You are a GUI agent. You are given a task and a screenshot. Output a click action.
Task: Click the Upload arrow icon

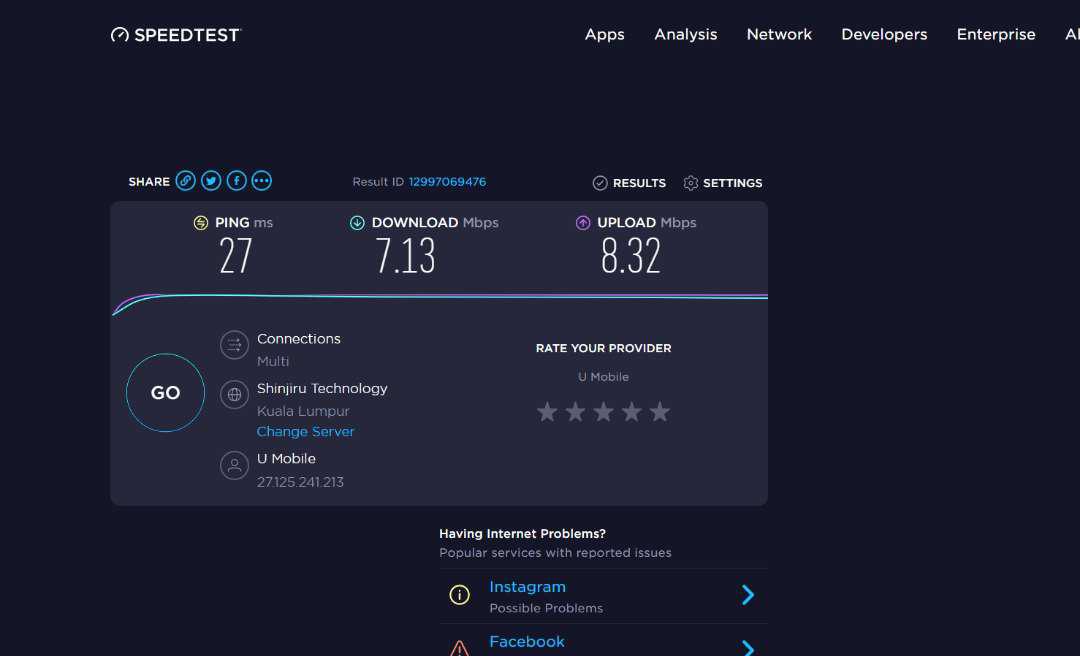click(x=583, y=223)
